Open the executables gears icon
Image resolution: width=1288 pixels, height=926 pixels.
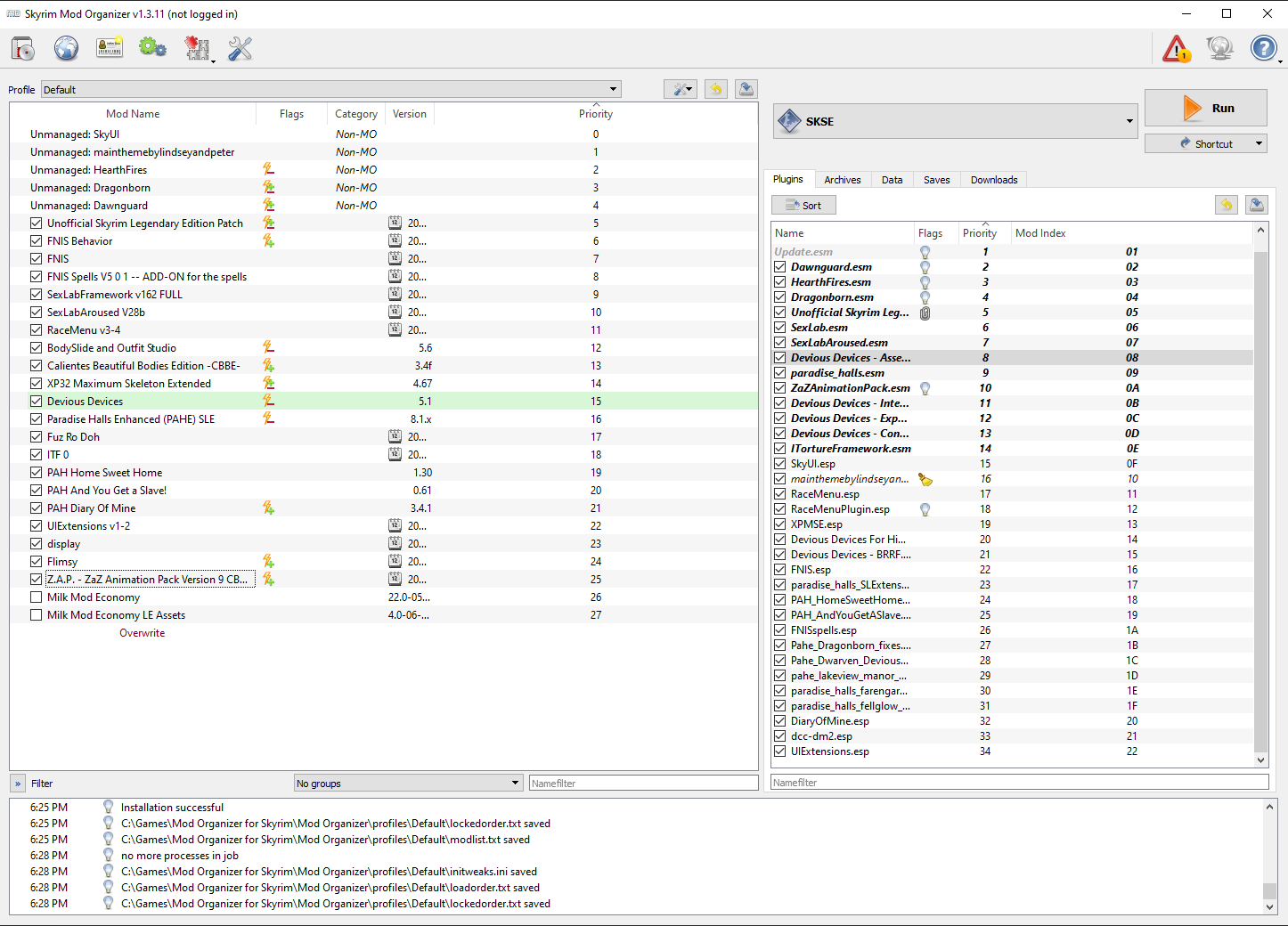[x=152, y=48]
